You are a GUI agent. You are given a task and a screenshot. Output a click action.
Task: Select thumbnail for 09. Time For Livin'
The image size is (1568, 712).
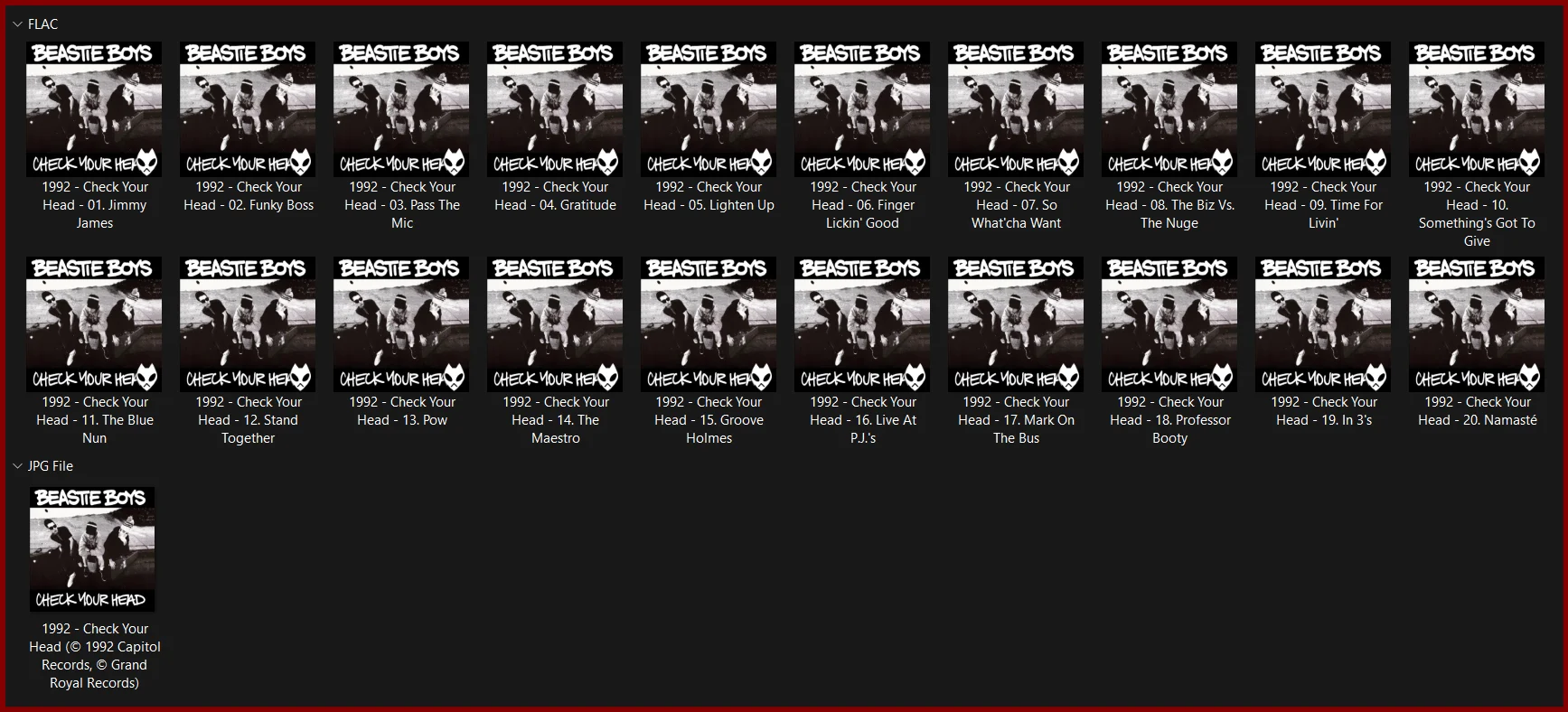tap(1323, 108)
